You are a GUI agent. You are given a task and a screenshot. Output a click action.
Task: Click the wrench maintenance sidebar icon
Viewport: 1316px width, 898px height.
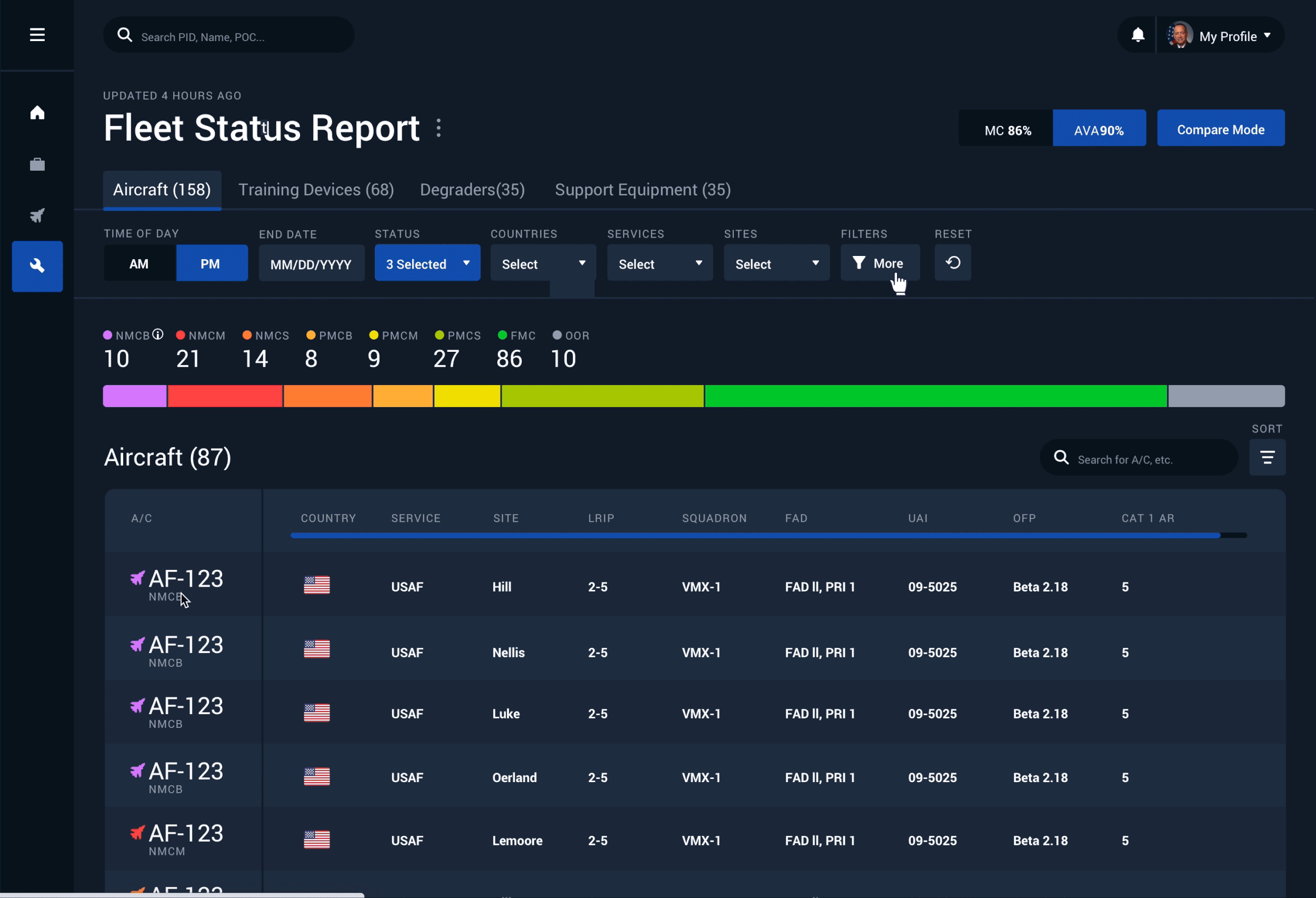(x=37, y=266)
